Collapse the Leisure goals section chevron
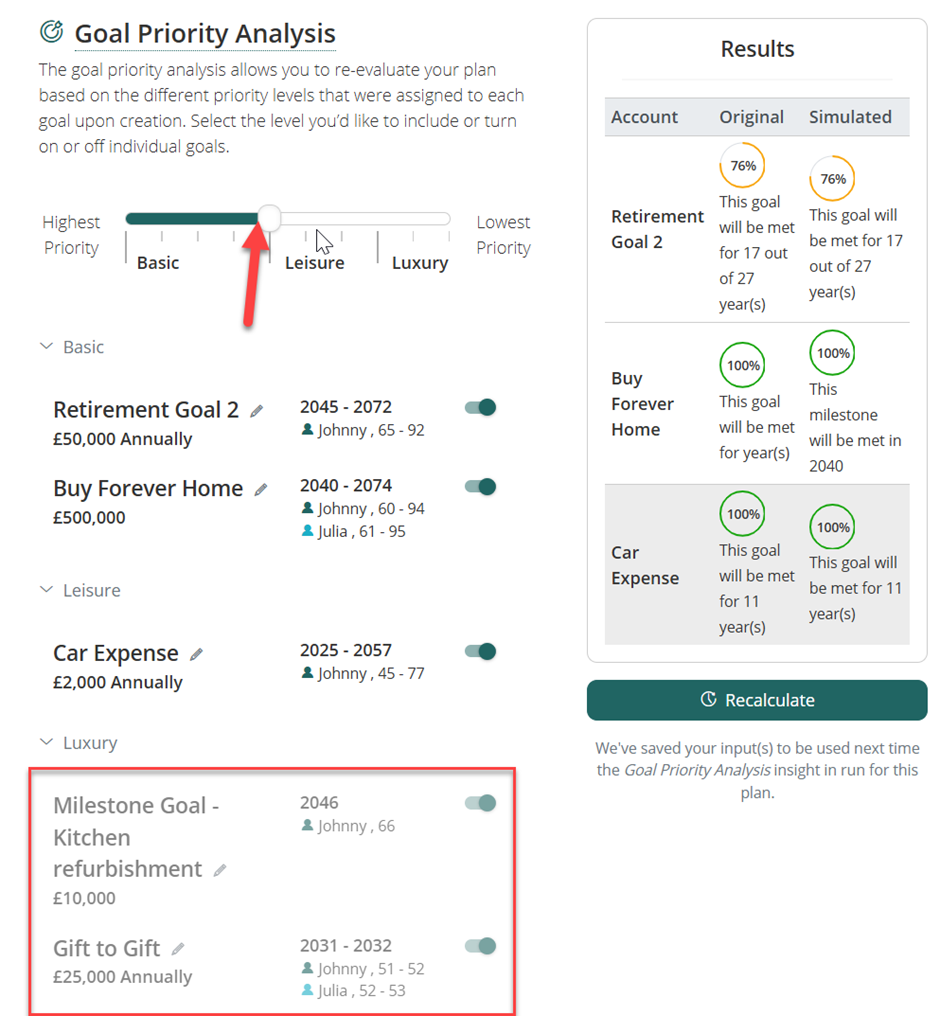 pos(45,590)
